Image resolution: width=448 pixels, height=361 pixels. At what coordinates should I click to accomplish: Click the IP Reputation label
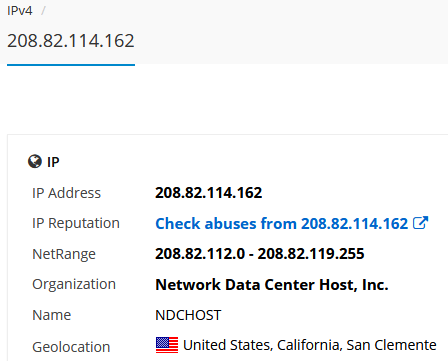pos(76,223)
